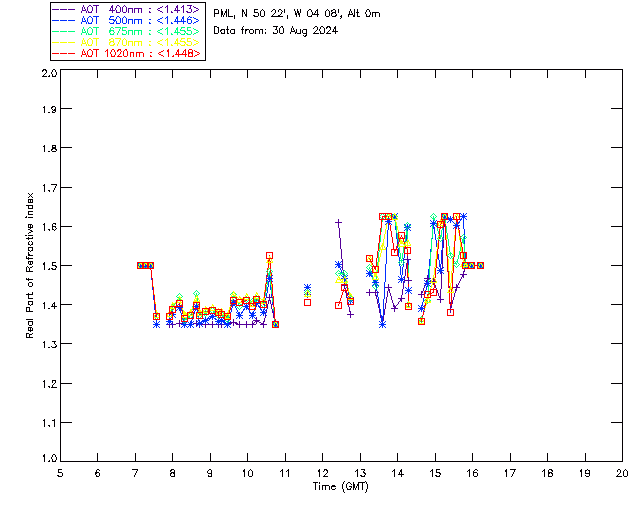Click the 9 hour x-axis tick label
Screen dimensions: 640x512
point(210,473)
